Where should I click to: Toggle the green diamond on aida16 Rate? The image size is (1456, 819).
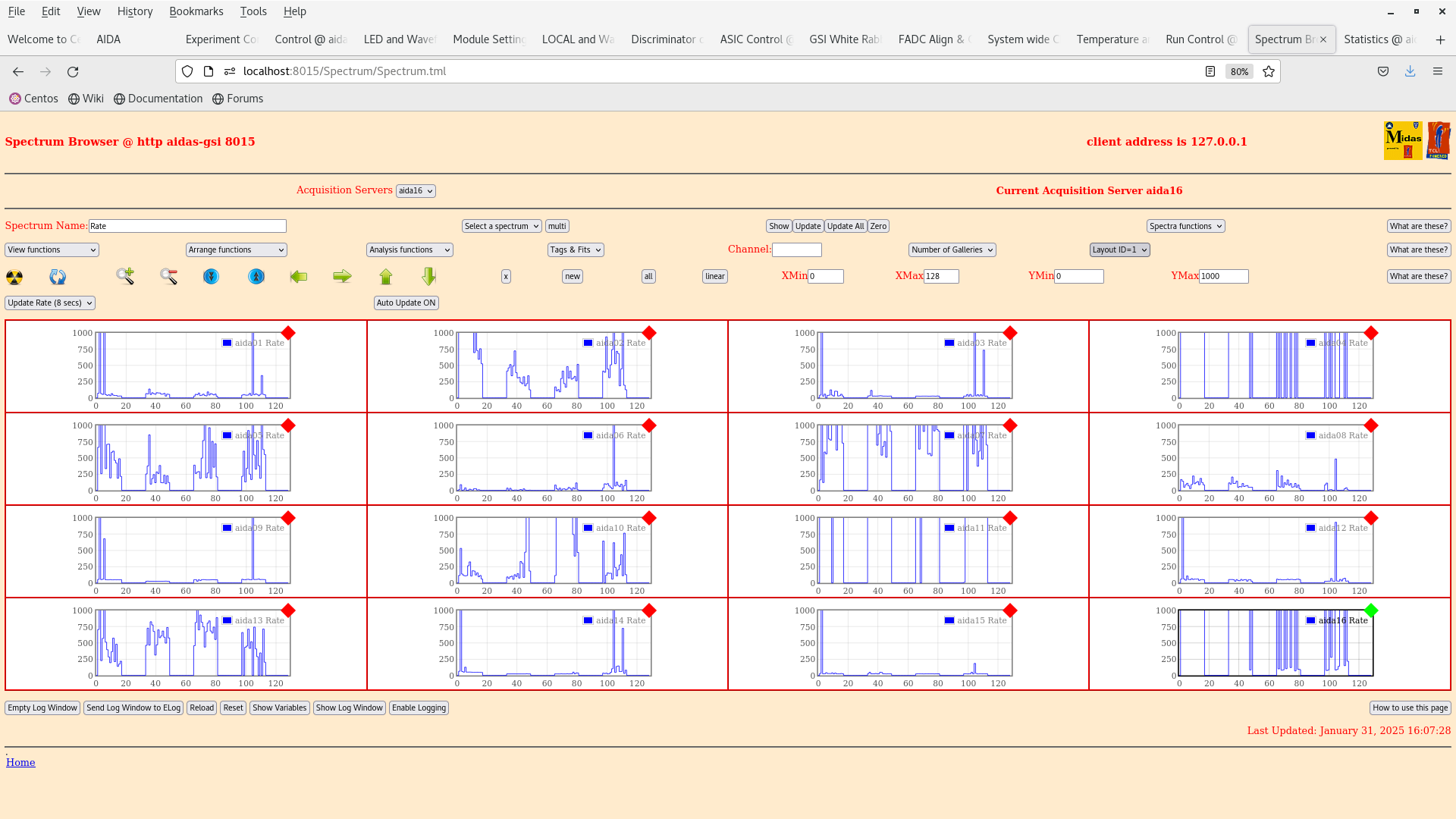1370,610
